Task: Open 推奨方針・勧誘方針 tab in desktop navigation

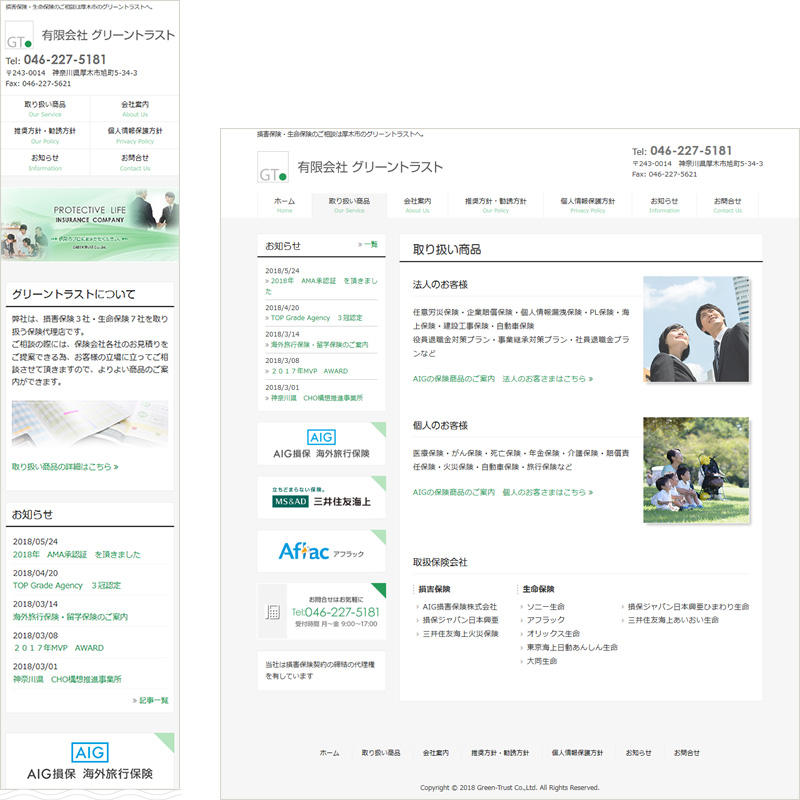Action: [x=495, y=205]
